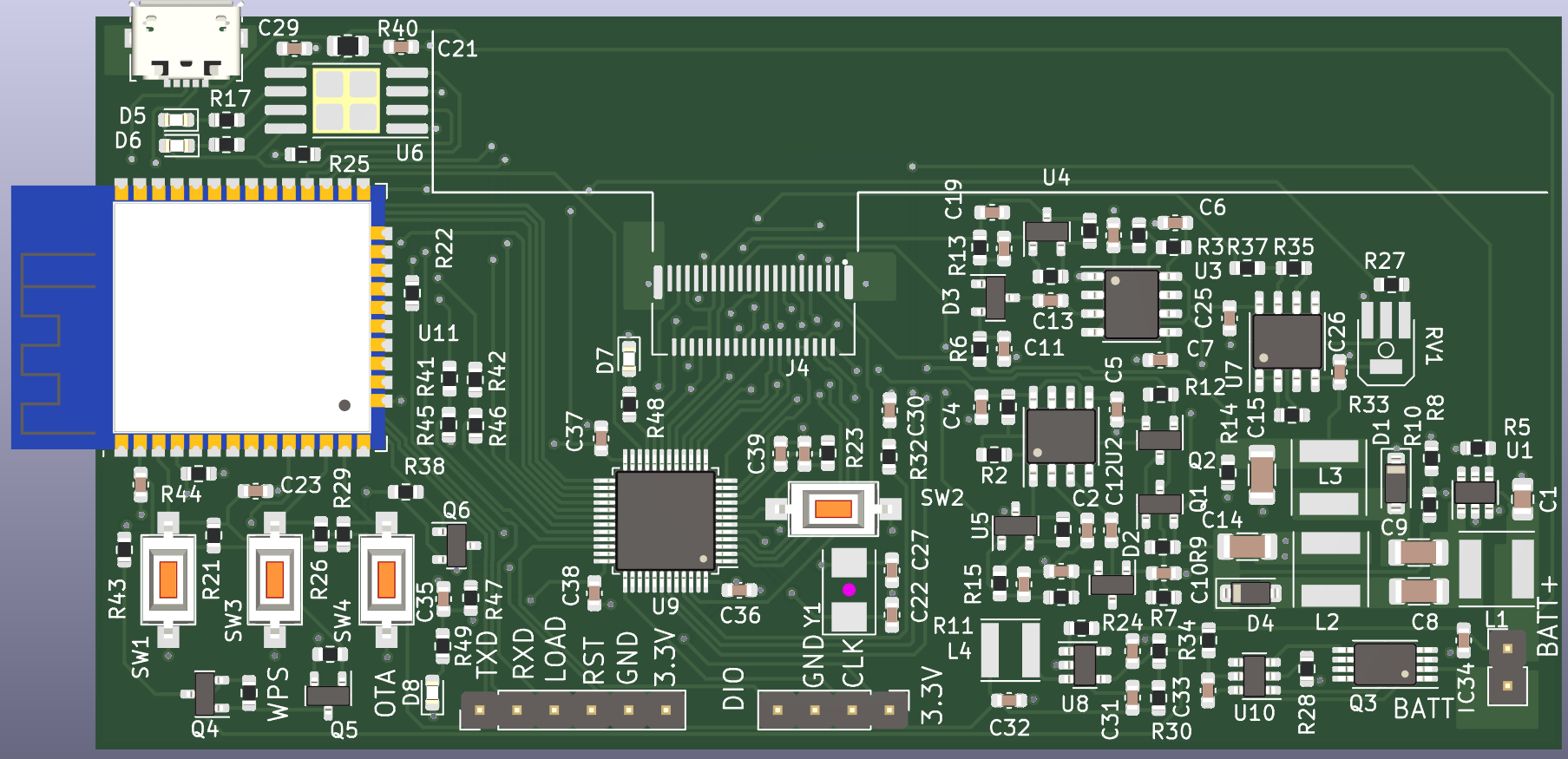Select the OTA silkscreen label
1568x759 pixels.
(384, 693)
